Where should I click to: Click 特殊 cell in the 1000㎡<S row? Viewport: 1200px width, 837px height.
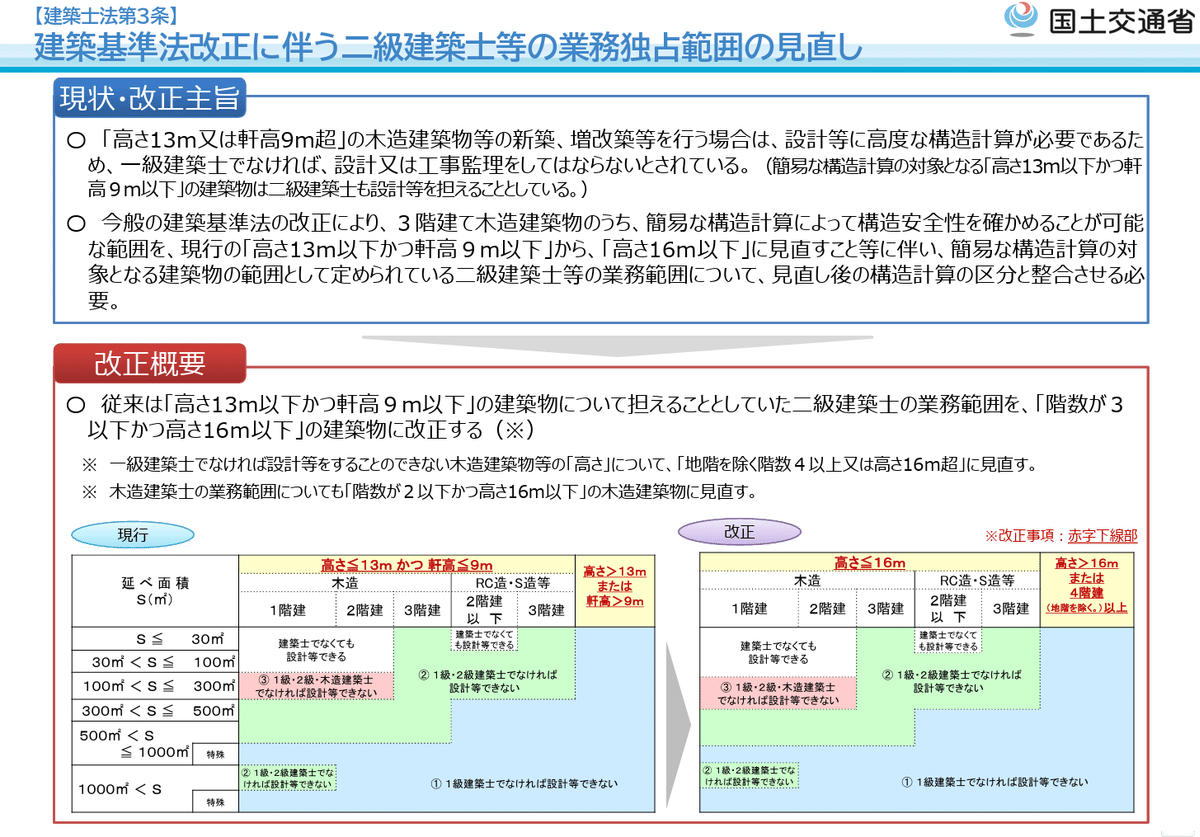[215, 801]
